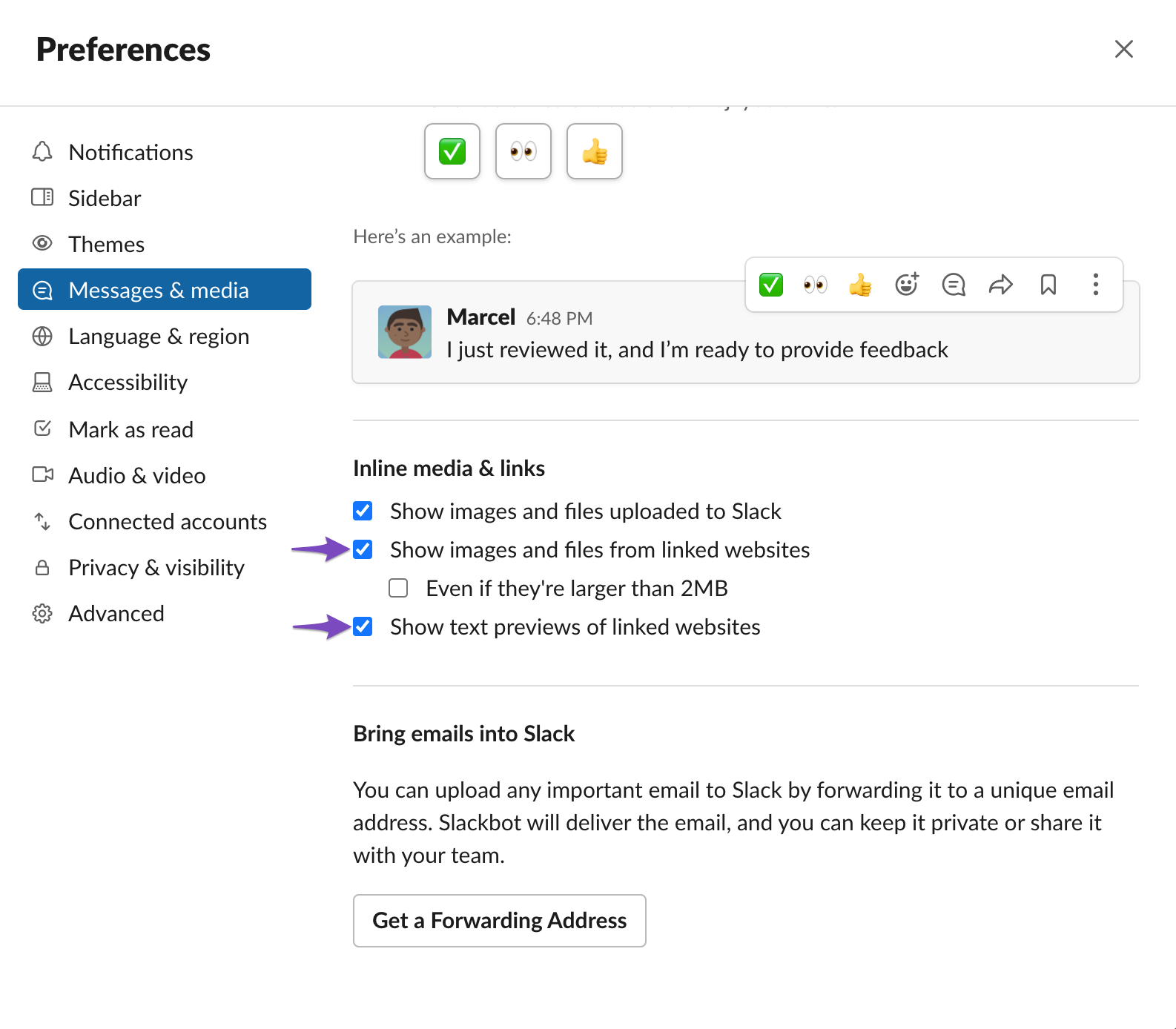Viewport: 1176px width, 1029px height.
Task: Enable Even if they're larger than 2MB
Action: (x=398, y=588)
